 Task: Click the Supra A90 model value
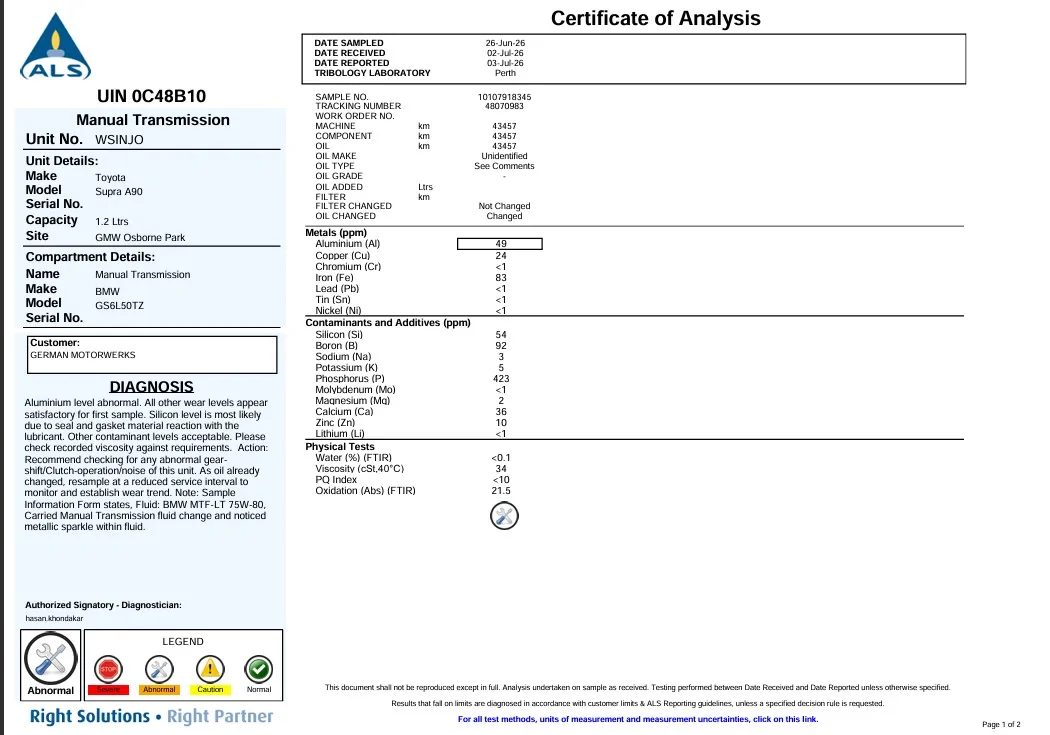pos(119,191)
